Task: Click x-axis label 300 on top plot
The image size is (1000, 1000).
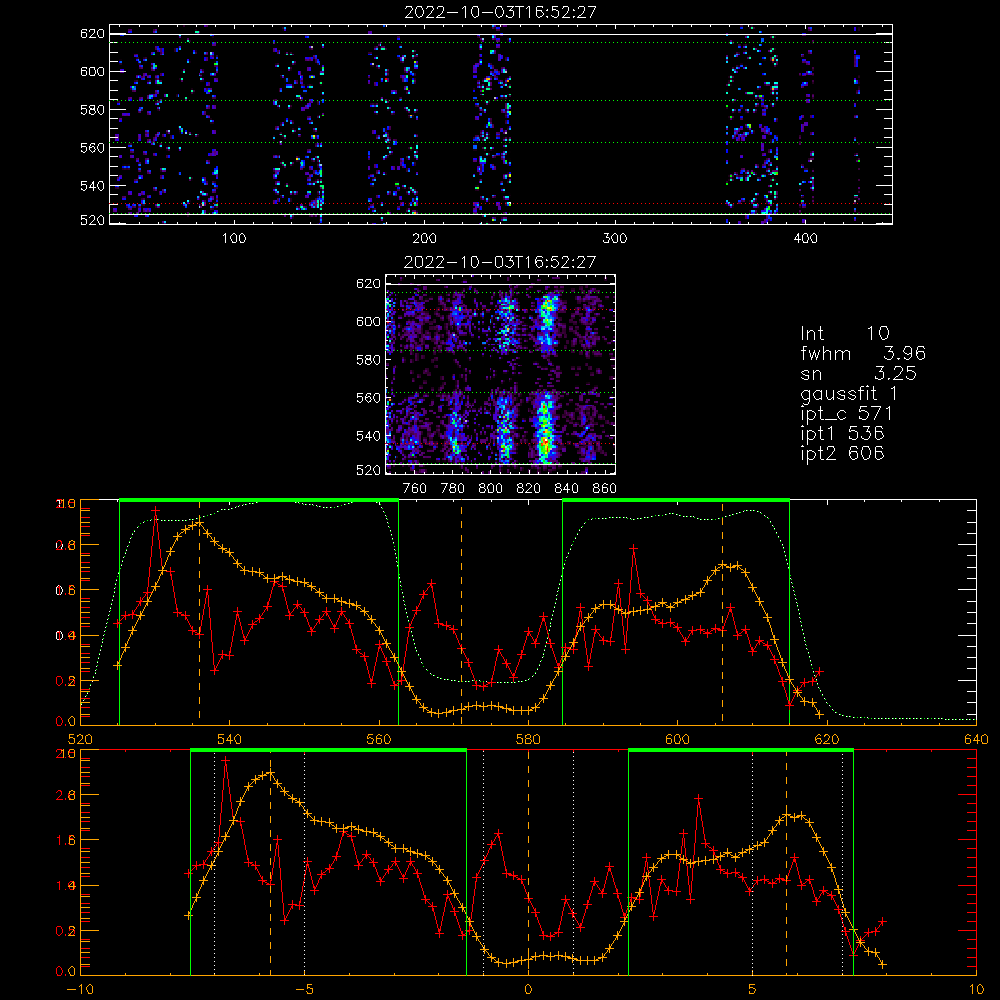Action: pyautogui.click(x=615, y=239)
